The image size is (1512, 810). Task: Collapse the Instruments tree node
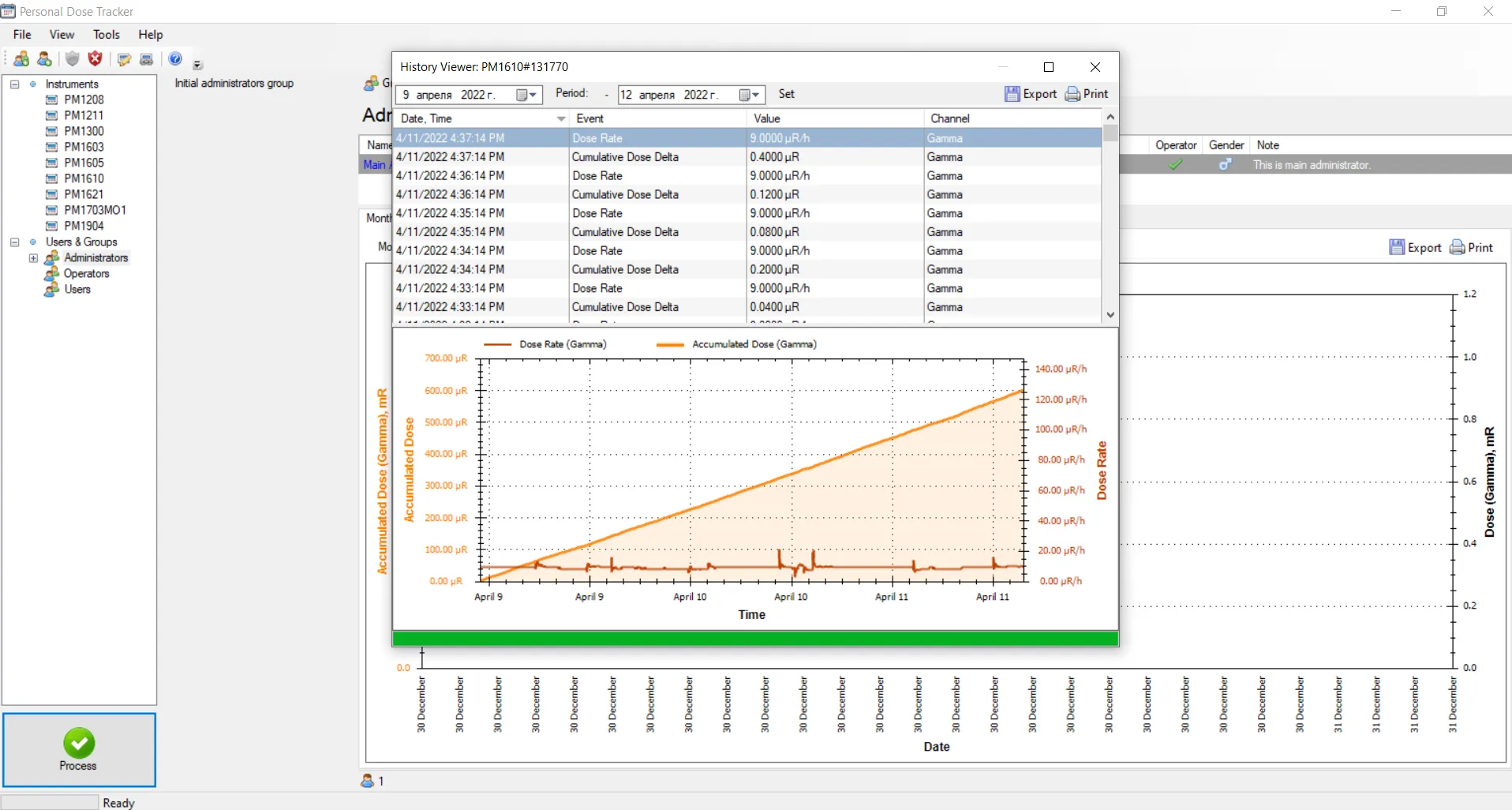[14, 84]
